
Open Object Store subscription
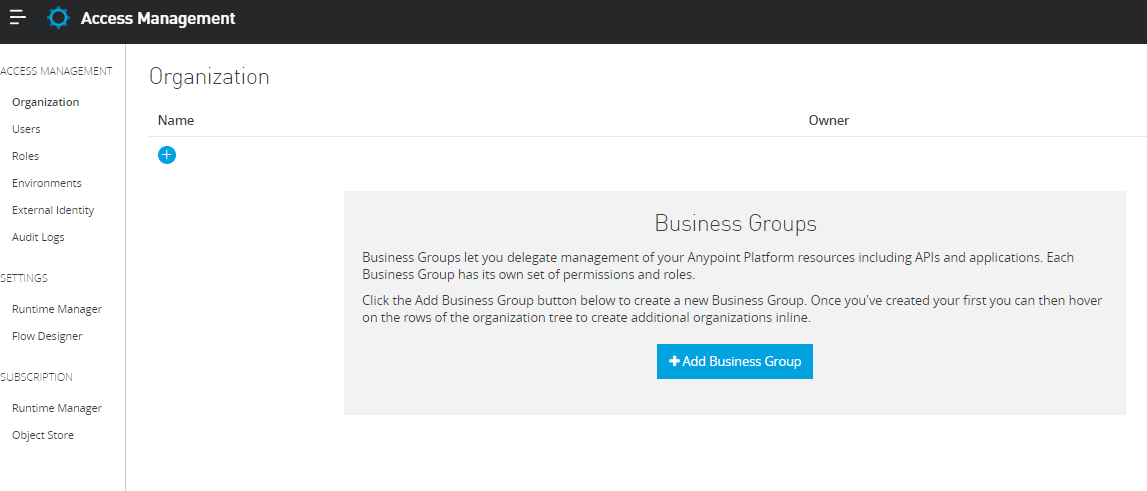click(x=43, y=435)
